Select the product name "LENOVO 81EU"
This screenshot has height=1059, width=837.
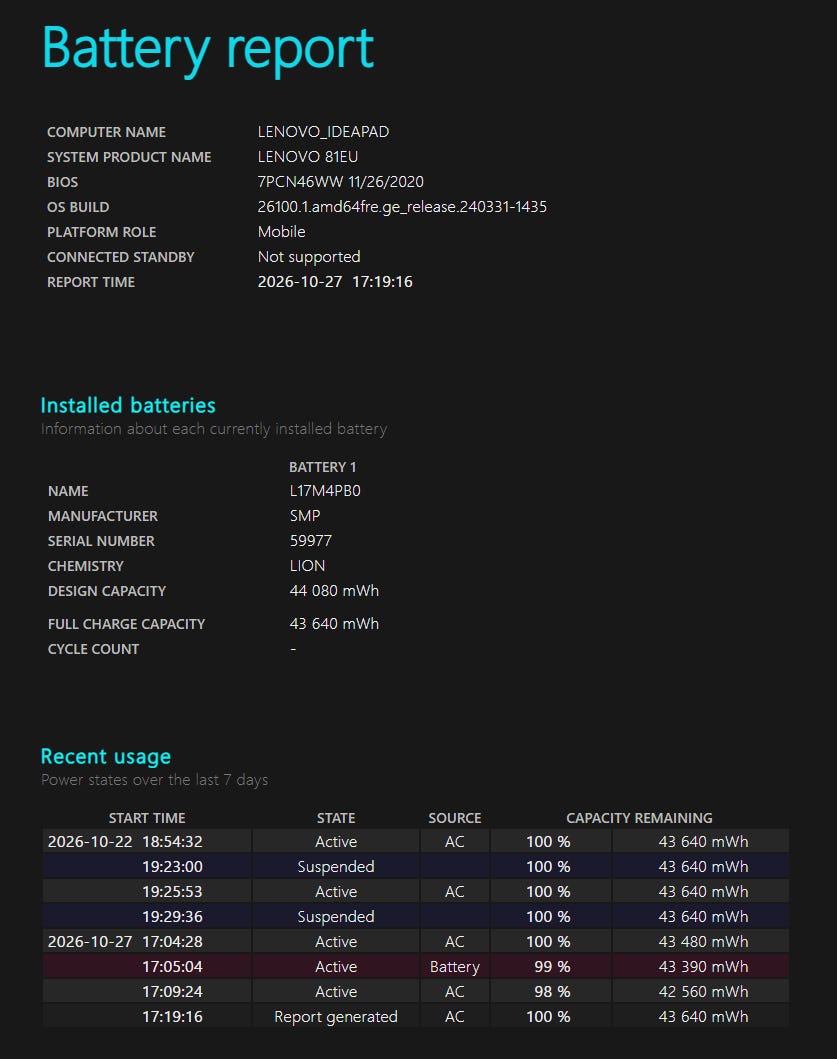pyautogui.click(x=307, y=157)
